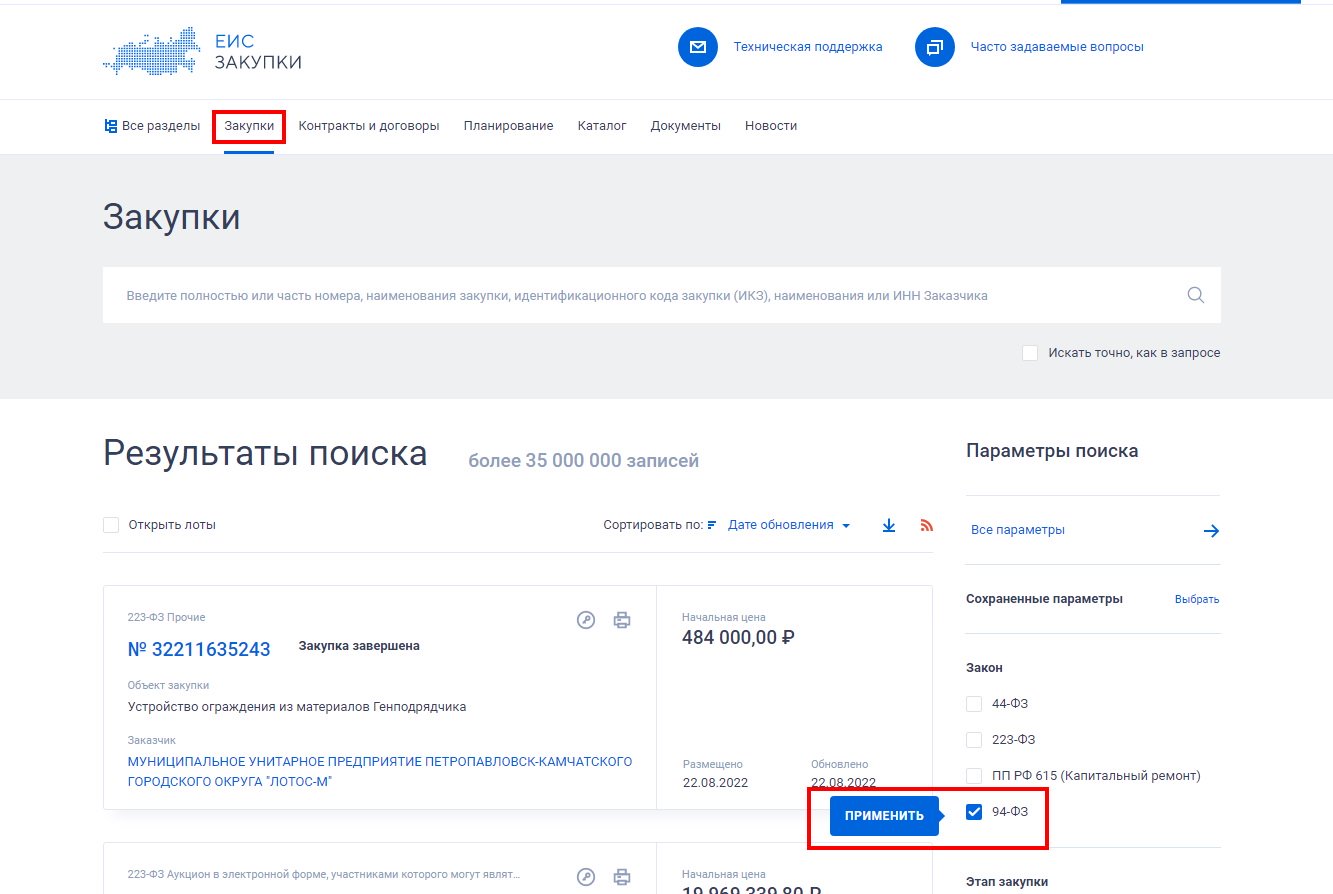Uncheck the 94-ФЗ law filter
Screen dimensions: 1333x894
(x=974, y=812)
